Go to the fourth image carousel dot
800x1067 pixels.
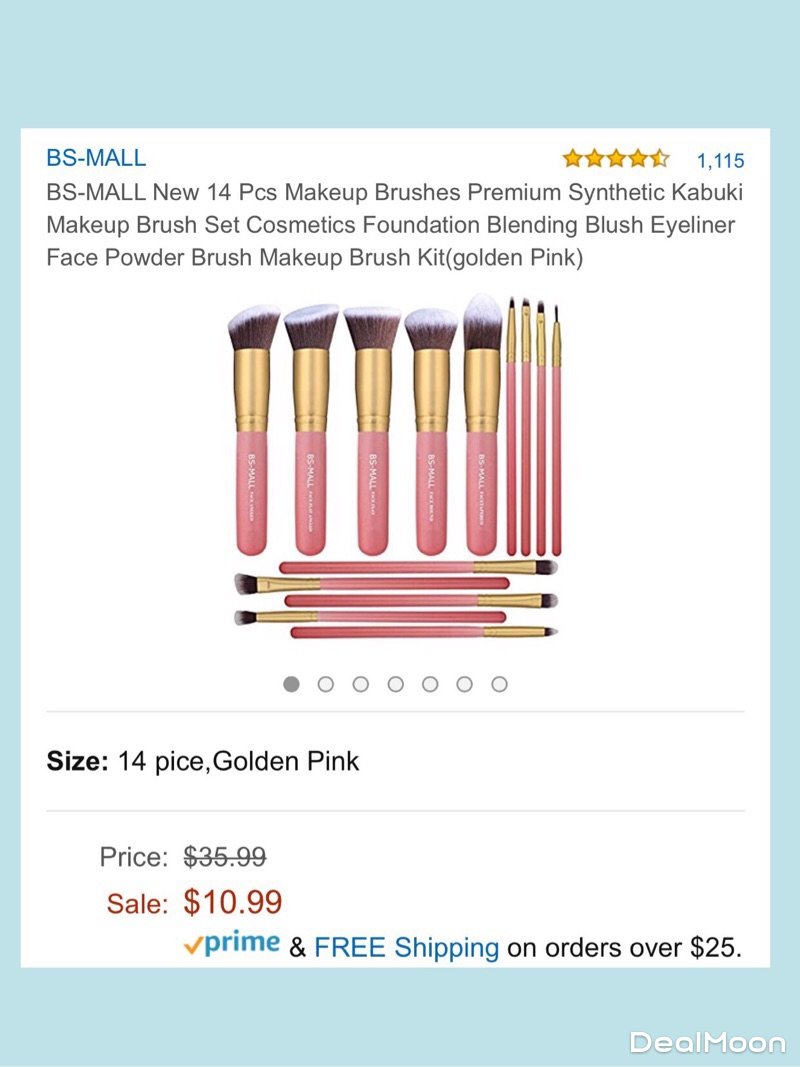pyautogui.click(x=396, y=684)
